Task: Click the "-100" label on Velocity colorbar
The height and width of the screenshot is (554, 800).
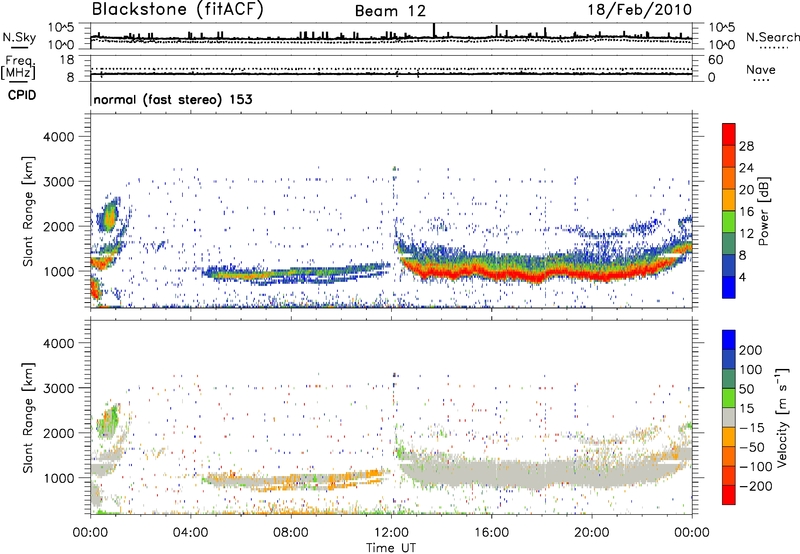Action: 756,467
